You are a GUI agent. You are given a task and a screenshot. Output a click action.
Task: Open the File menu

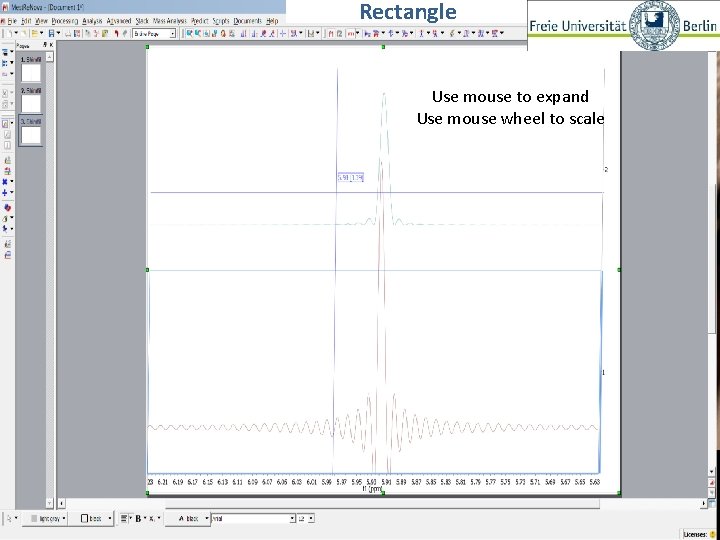(11, 21)
